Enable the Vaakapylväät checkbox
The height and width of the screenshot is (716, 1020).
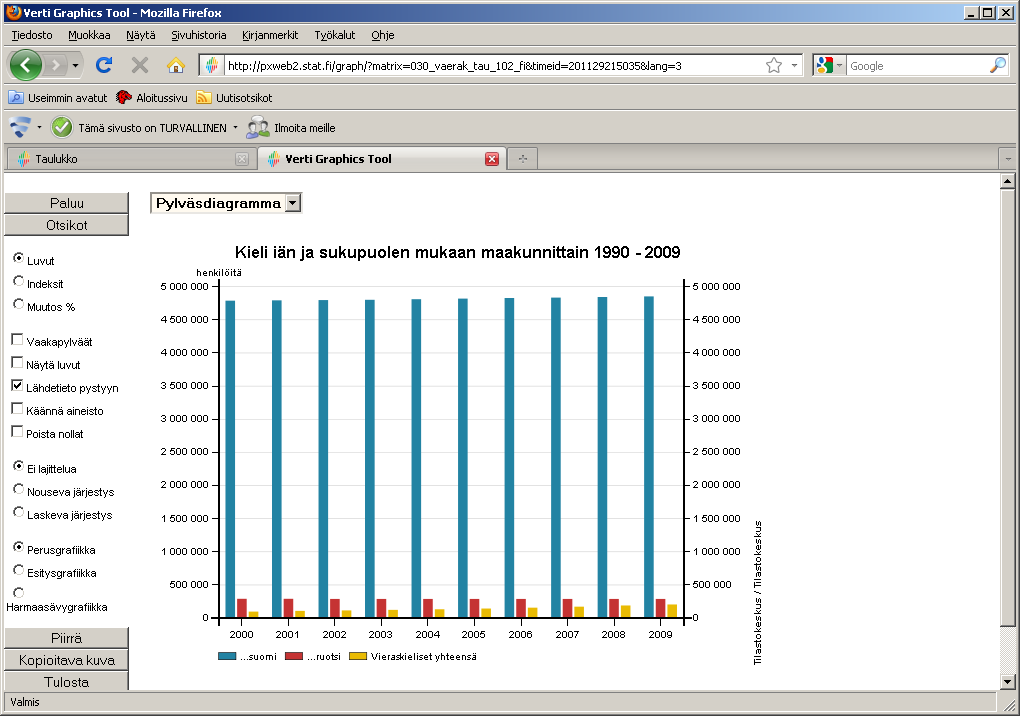[18, 339]
